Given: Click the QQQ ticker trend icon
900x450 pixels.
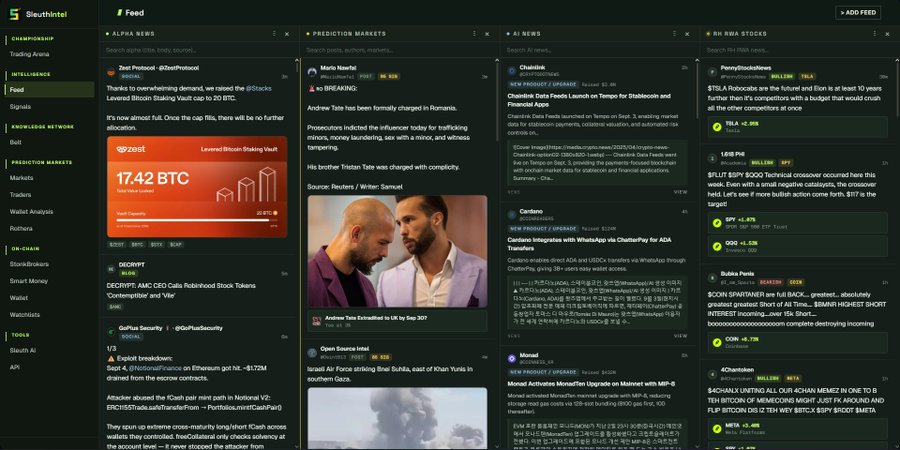Looking at the screenshot, I should (717, 246).
